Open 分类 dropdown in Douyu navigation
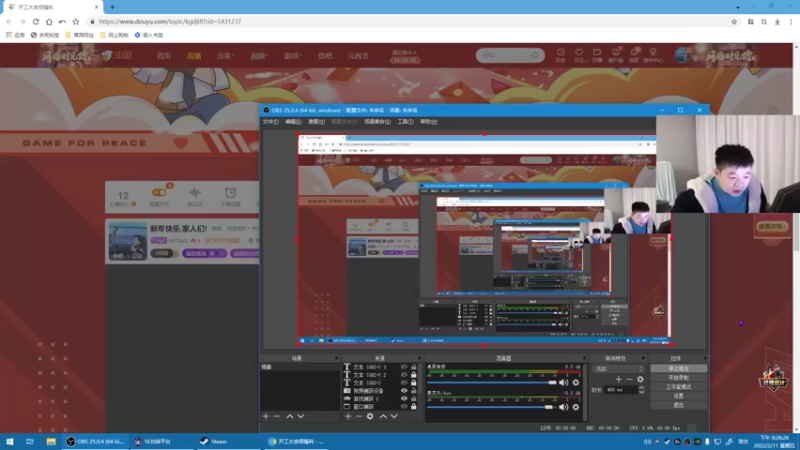 point(225,56)
